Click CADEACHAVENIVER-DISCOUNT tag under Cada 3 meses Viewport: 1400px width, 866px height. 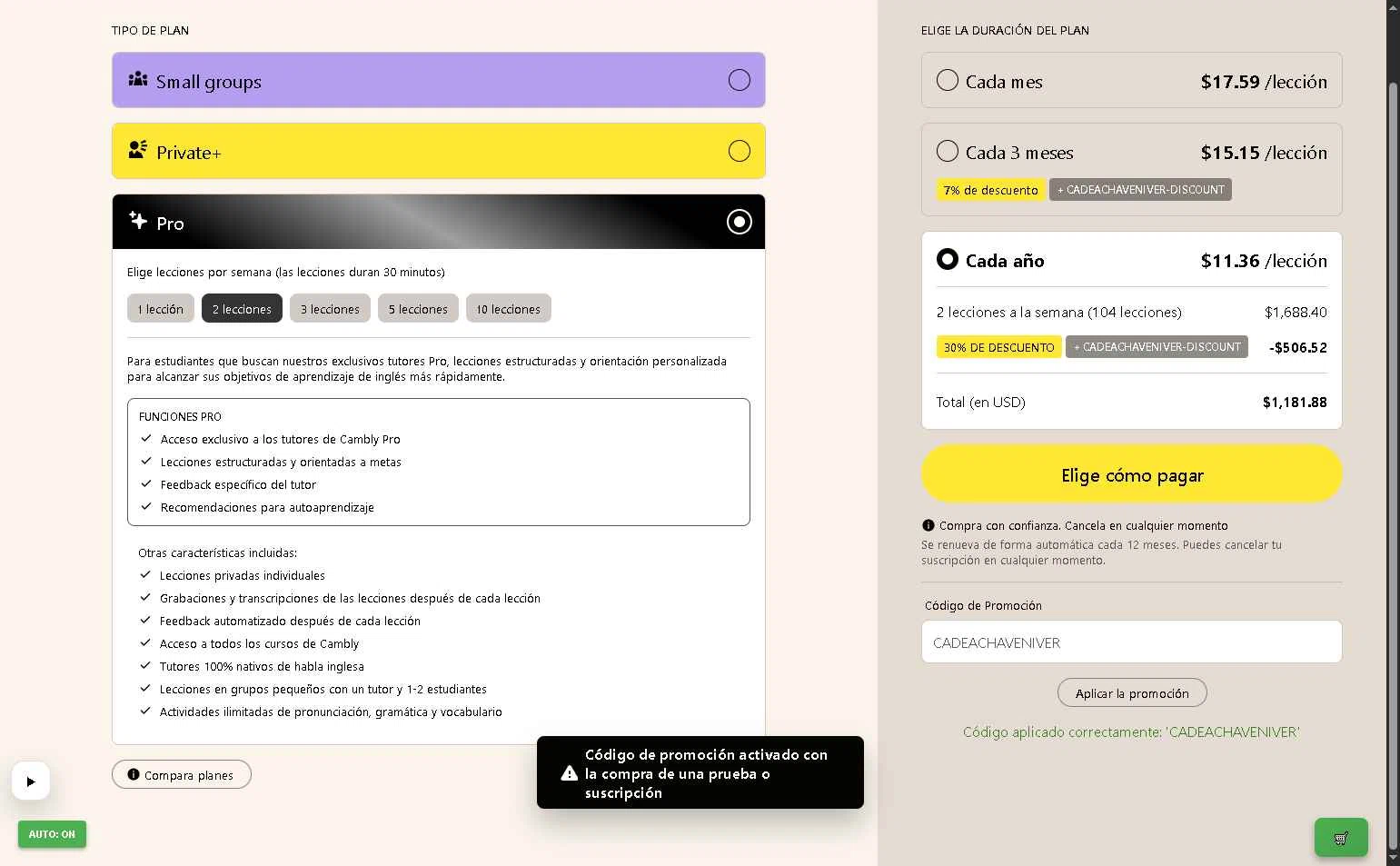coord(1140,190)
